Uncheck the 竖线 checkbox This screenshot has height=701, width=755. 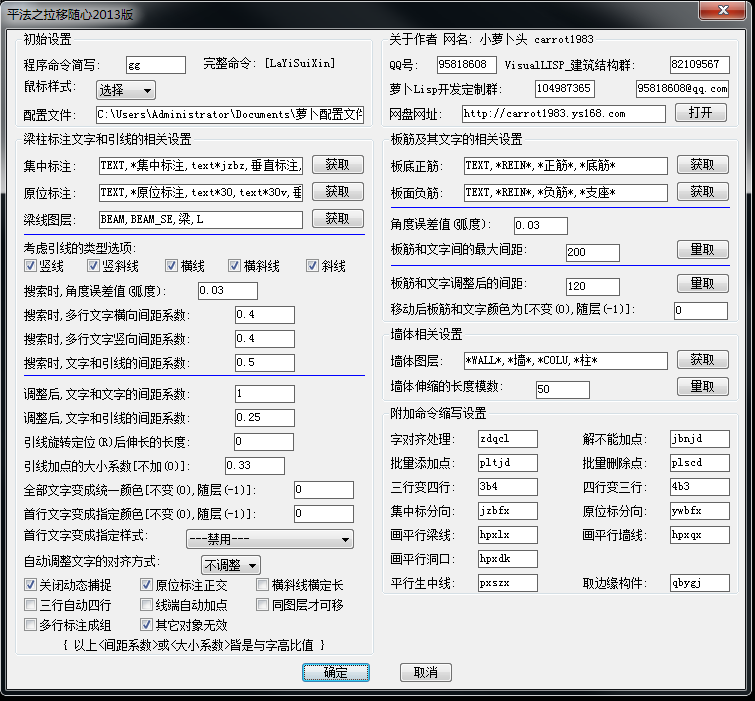[32, 266]
